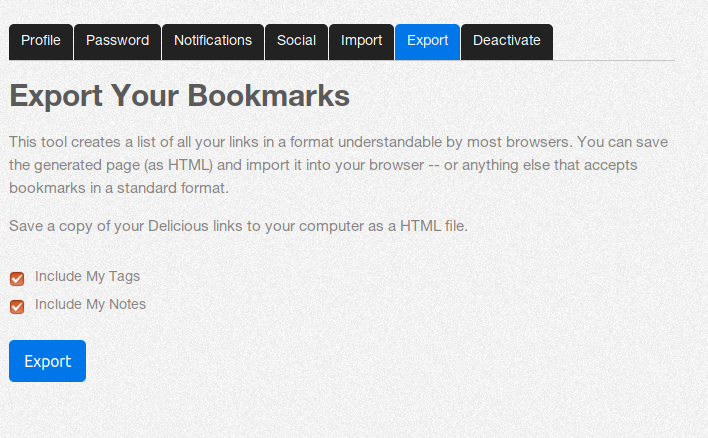Click the word 'Delicious' in the text

(x=181, y=226)
